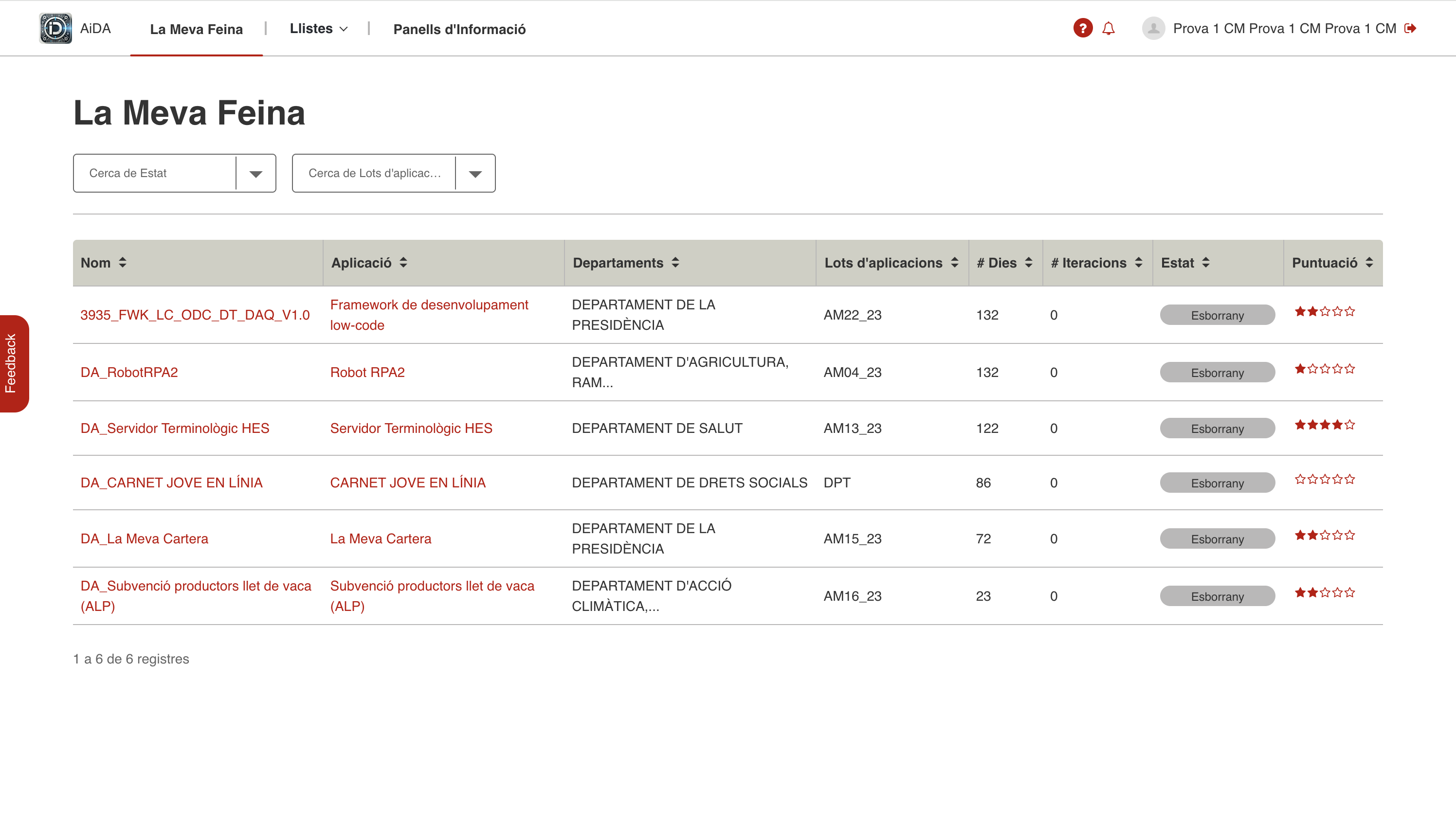Sort by Lots d'aplicacions column arrows

pos(954,263)
